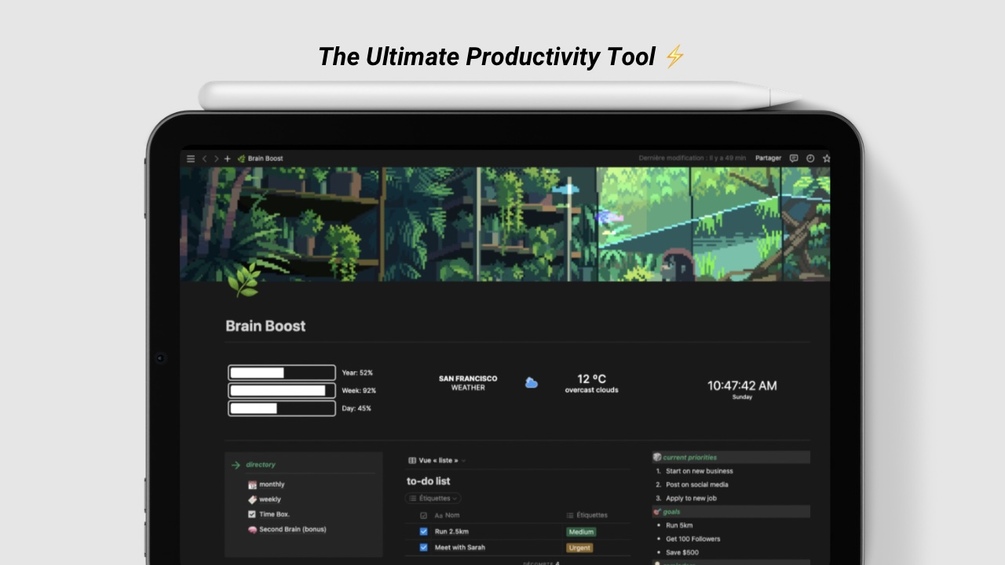Click the Brain Boost page title
Image resolution: width=1005 pixels, height=565 pixels.
265,325
